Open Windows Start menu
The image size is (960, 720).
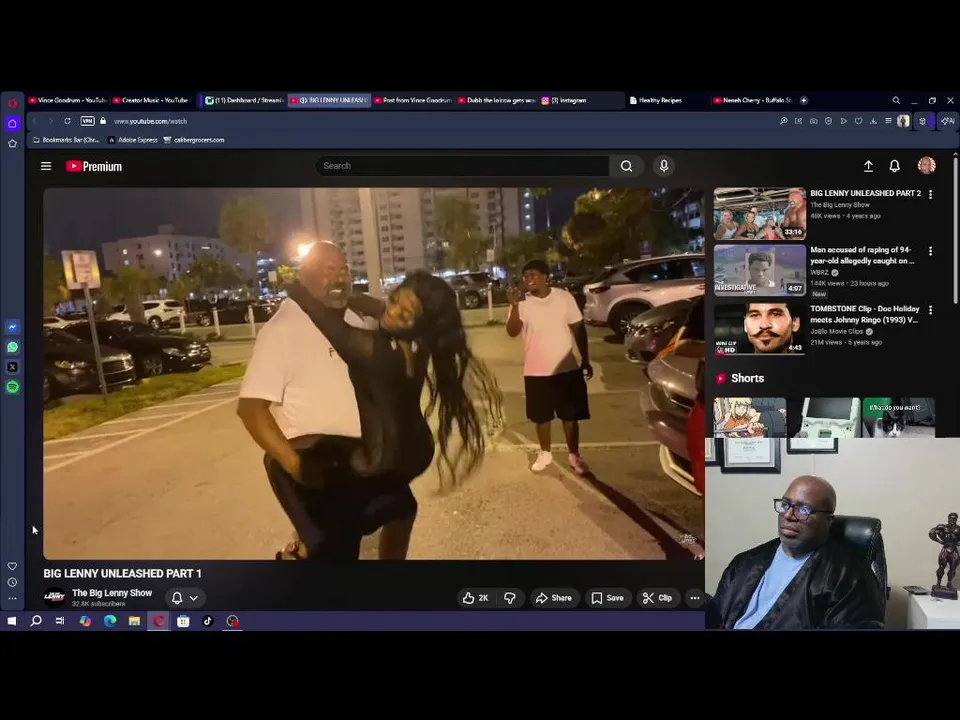point(12,621)
